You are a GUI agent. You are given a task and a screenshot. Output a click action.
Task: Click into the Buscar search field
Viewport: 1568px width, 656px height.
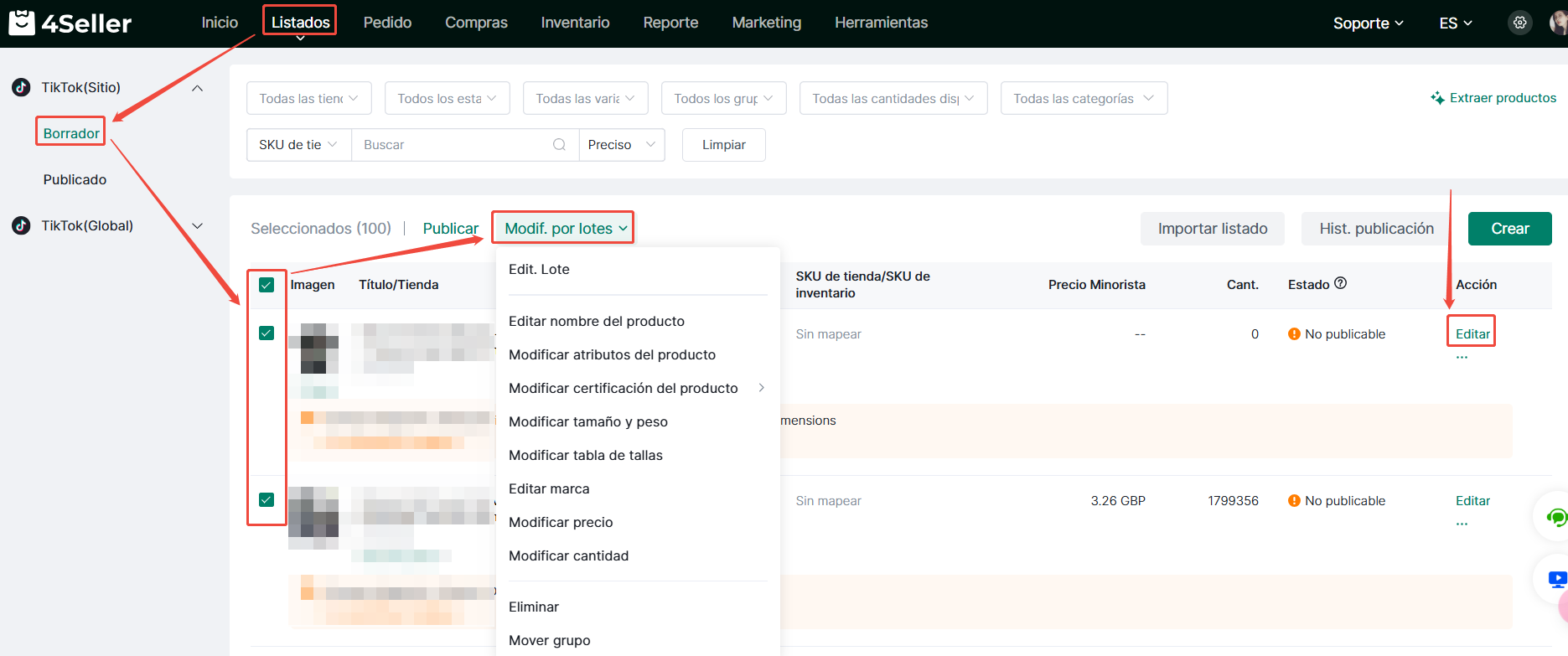click(x=453, y=145)
